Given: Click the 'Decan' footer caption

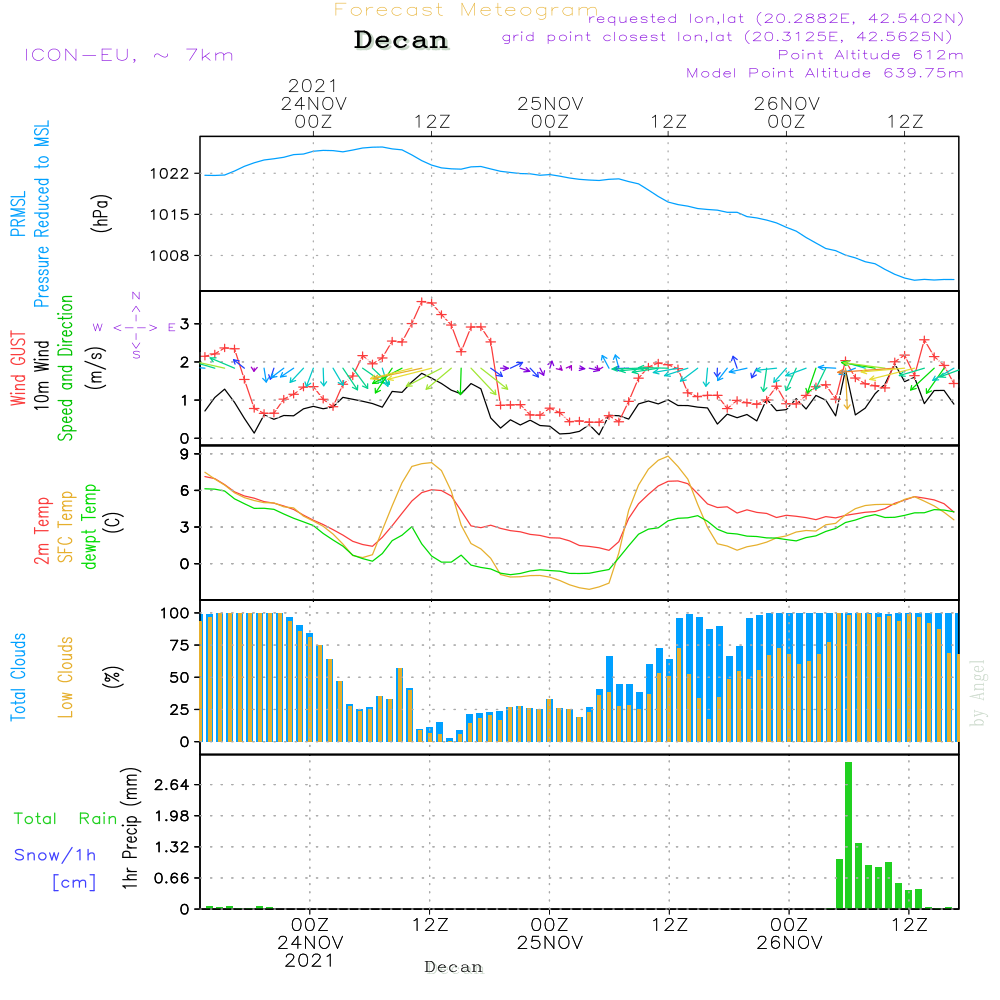Looking at the screenshot, I should point(453,967).
